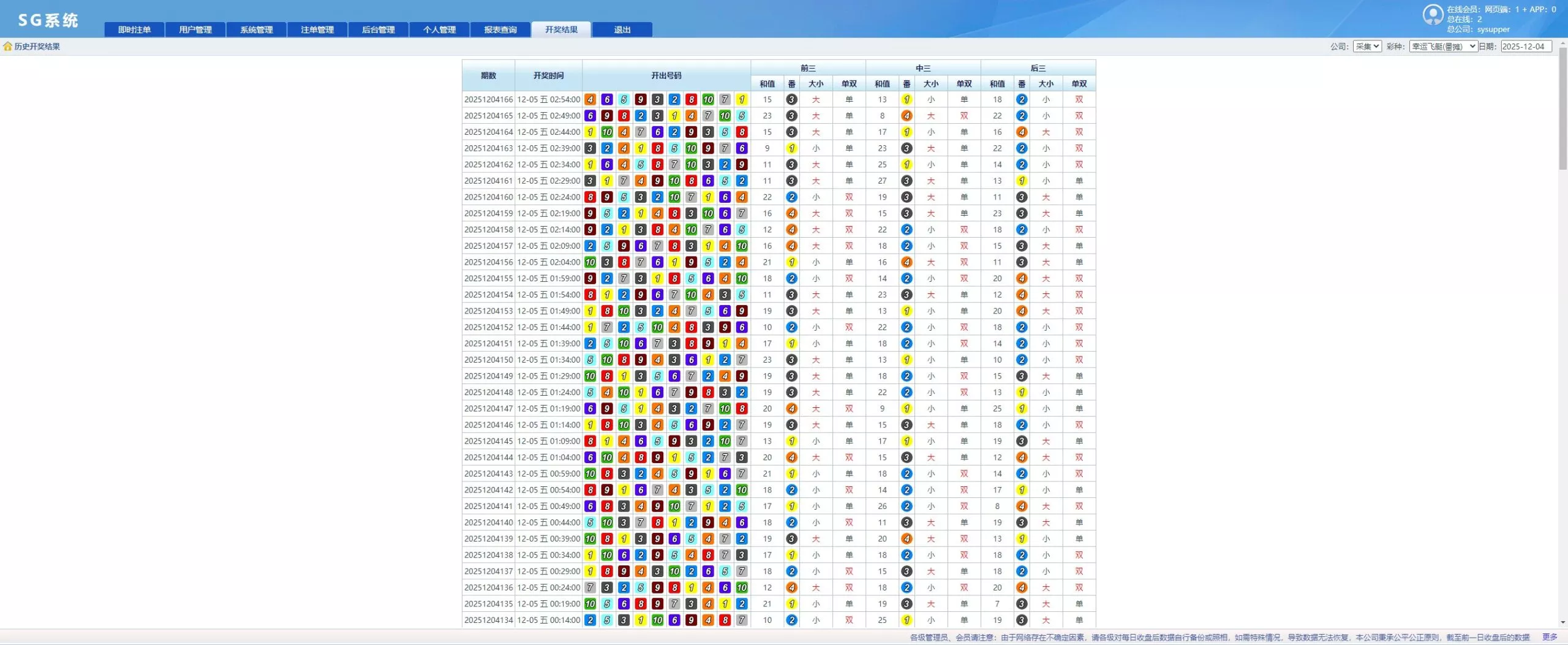This screenshot has height=645, width=1568.
Task: Click orange 4 ball in period 20251204166
Action: (x=590, y=99)
